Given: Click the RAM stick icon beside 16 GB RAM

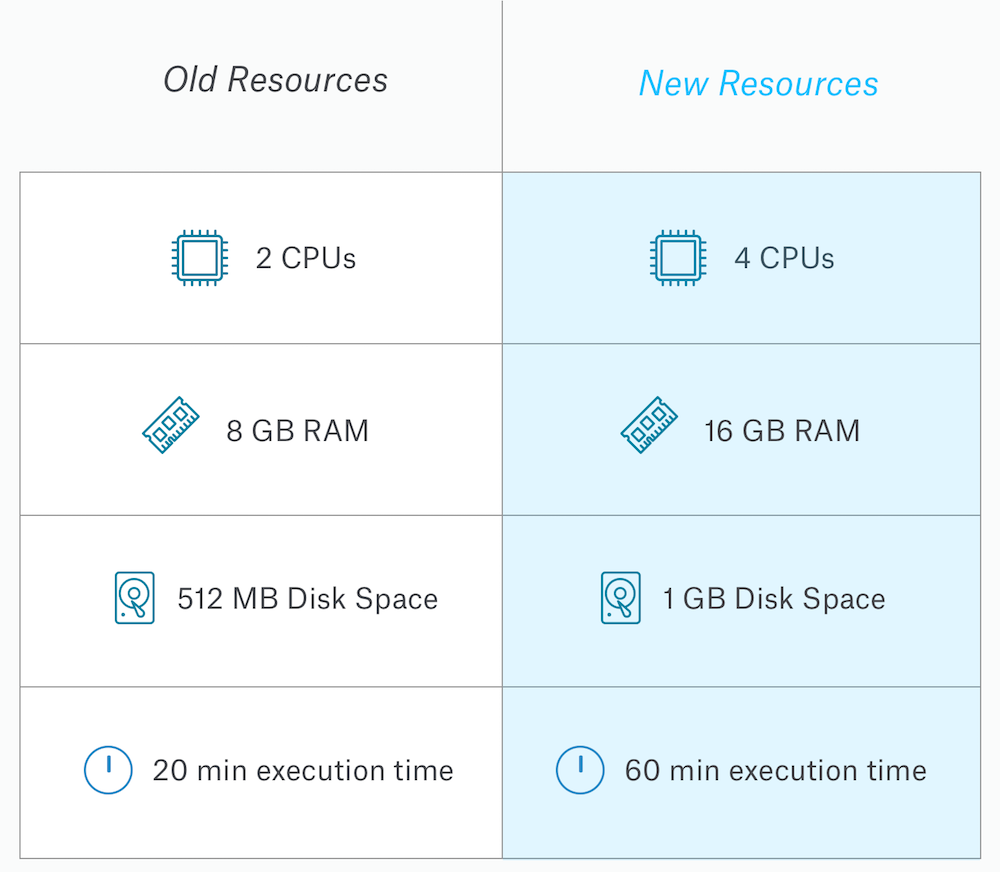Looking at the screenshot, I should coord(649,426).
